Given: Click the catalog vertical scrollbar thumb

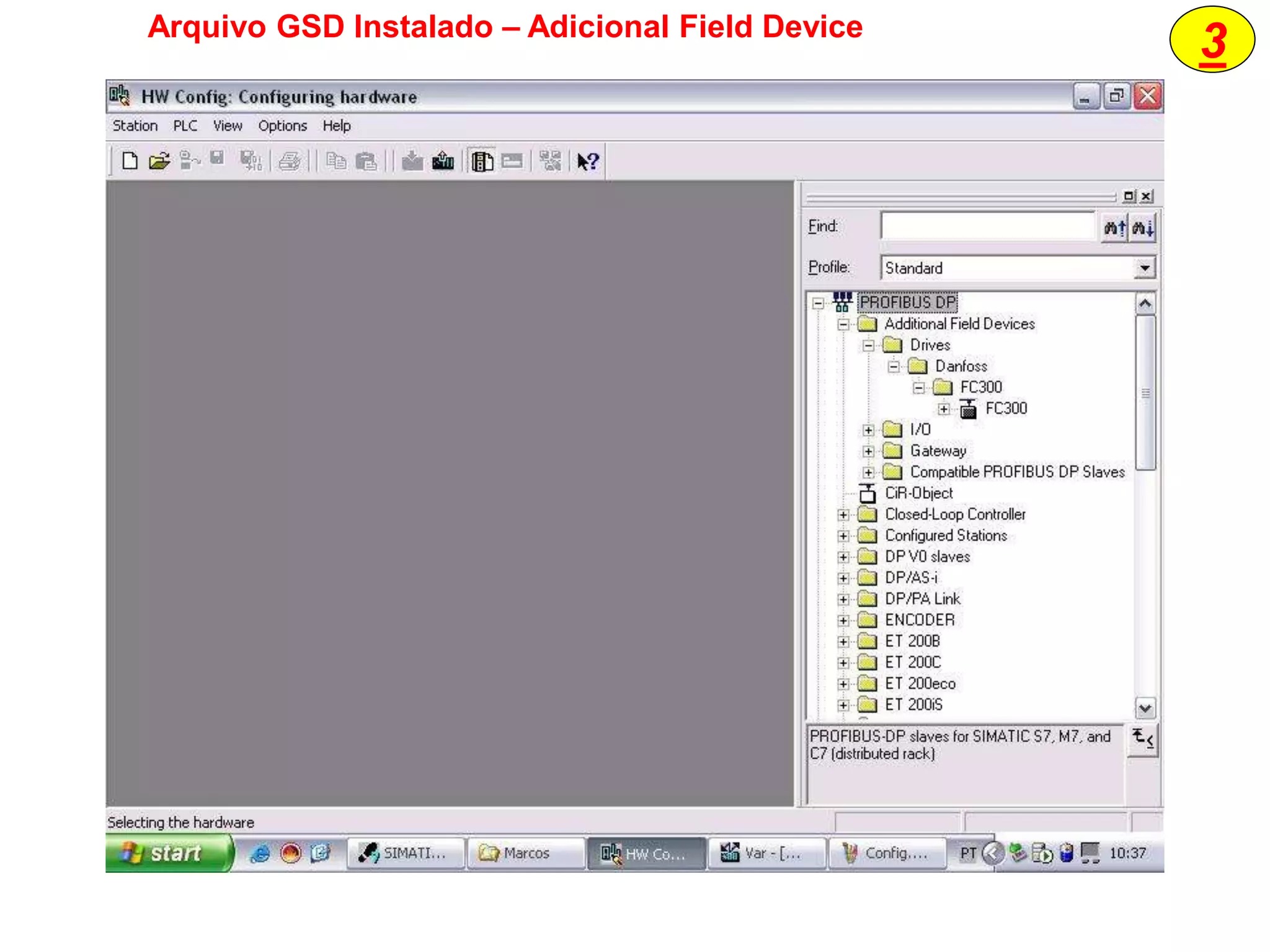Looking at the screenshot, I should pyautogui.click(x=1145, y=393).
